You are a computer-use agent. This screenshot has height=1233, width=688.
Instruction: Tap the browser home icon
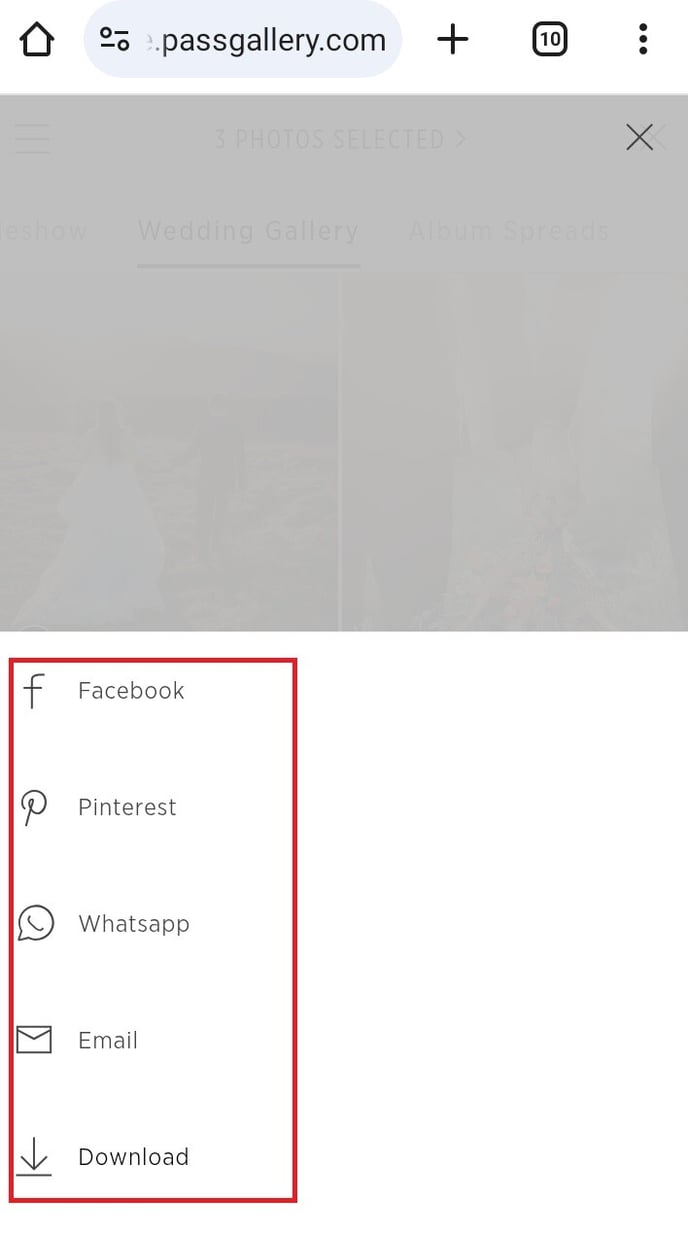pos(37,40)
